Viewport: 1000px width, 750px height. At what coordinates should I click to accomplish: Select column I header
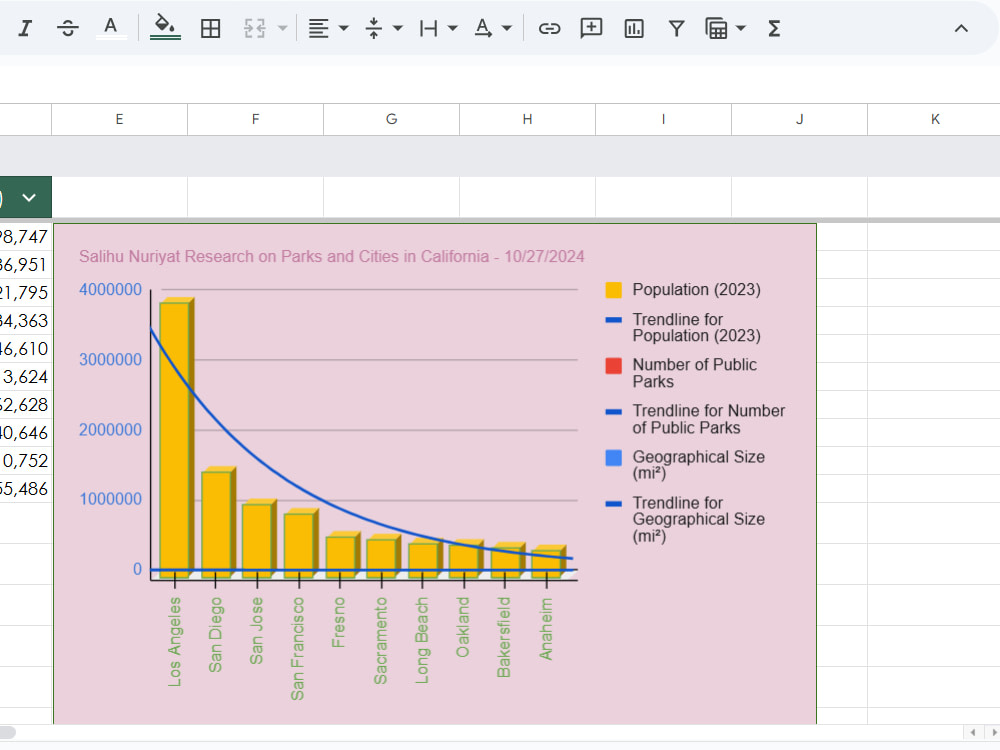(663, 119)
